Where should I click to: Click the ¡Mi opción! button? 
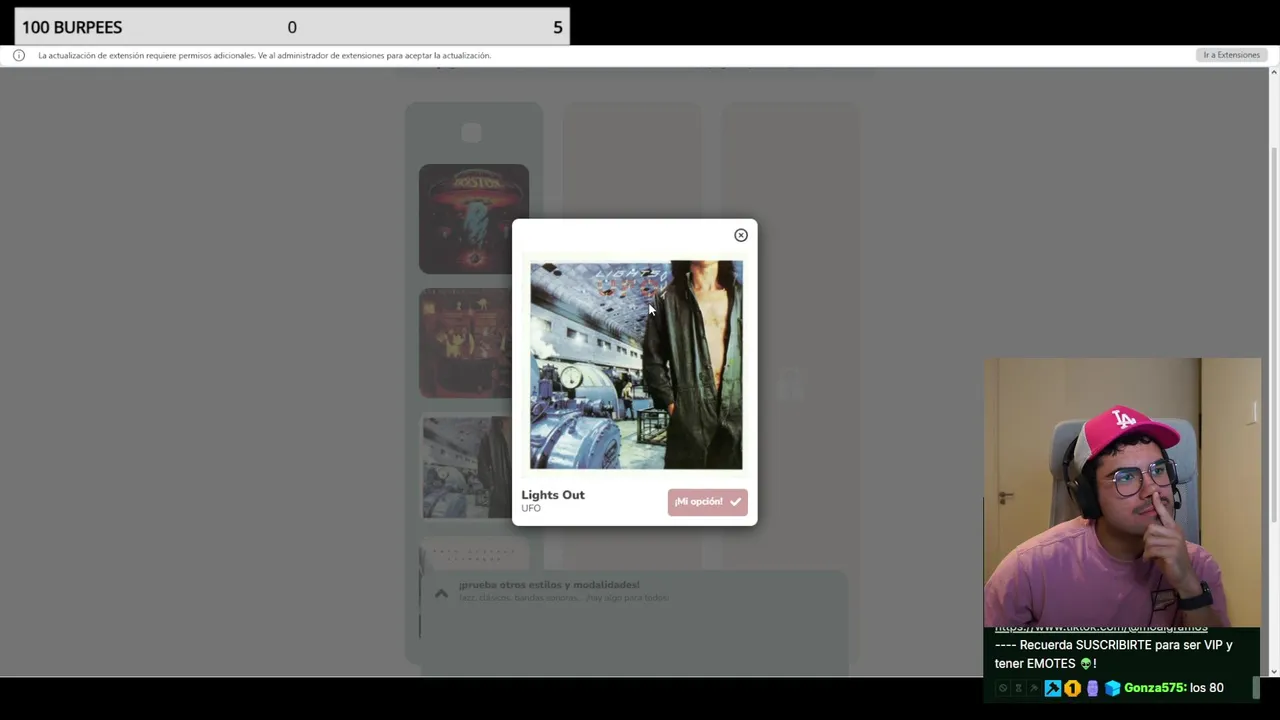[707, 502]
